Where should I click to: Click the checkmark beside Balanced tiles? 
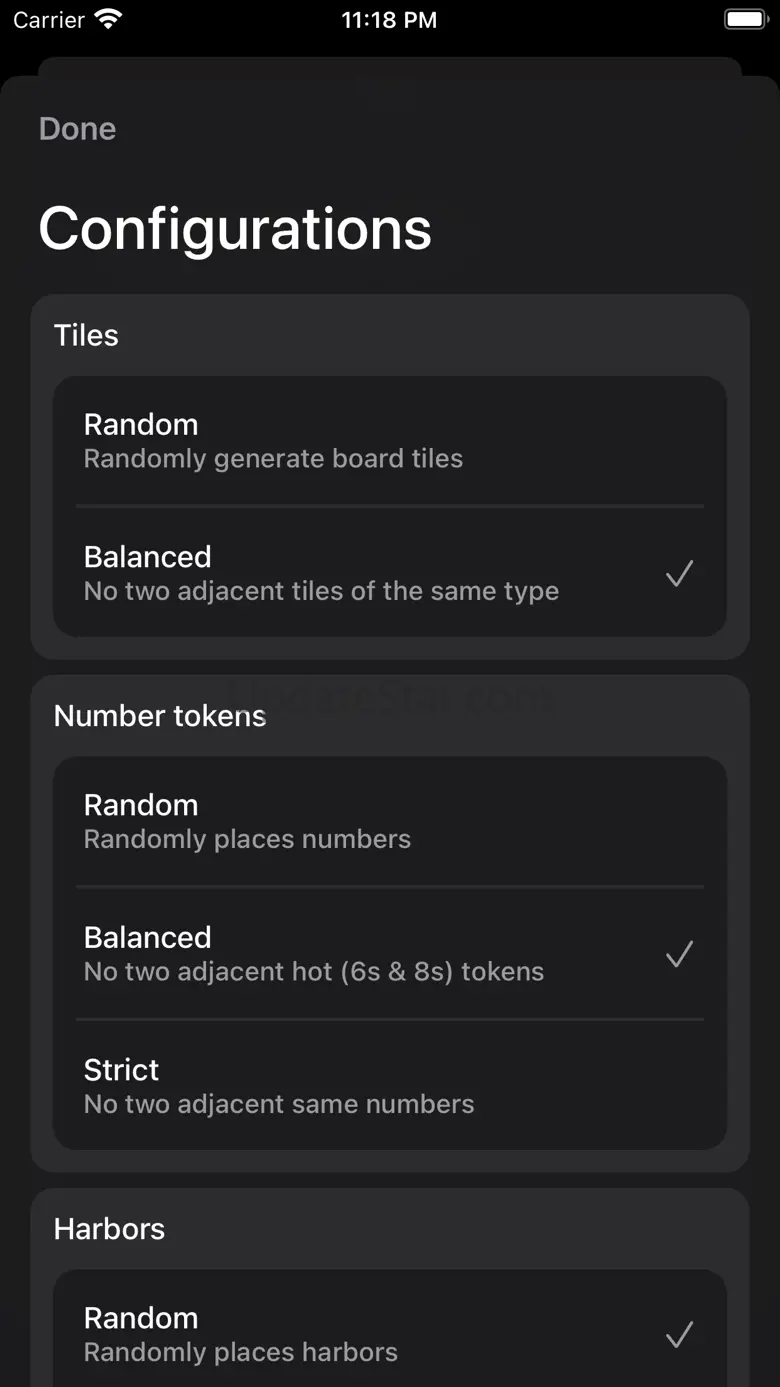[x=679, y=573]
